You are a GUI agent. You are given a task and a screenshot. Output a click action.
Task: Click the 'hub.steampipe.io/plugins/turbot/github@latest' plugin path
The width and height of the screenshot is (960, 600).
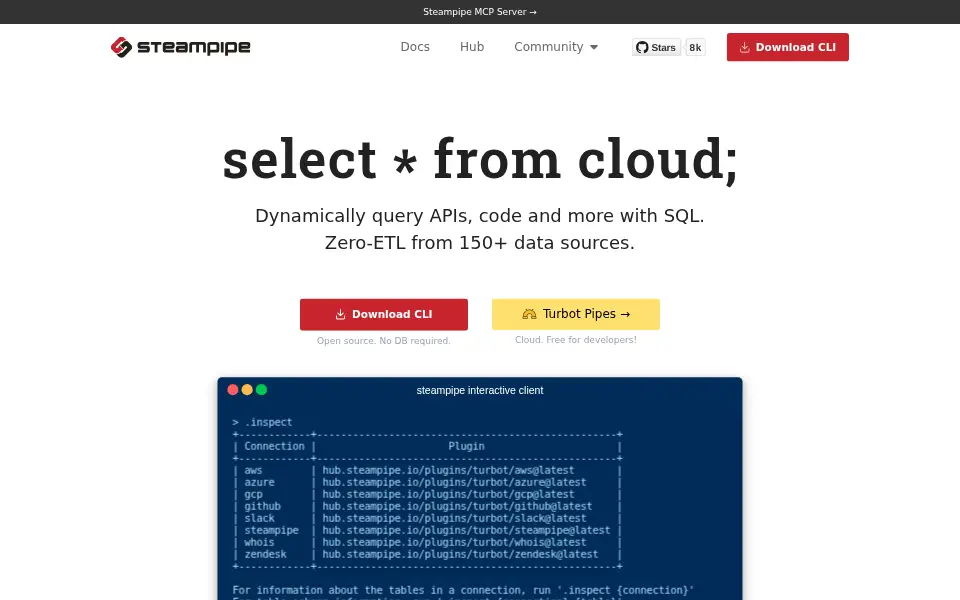458,506
